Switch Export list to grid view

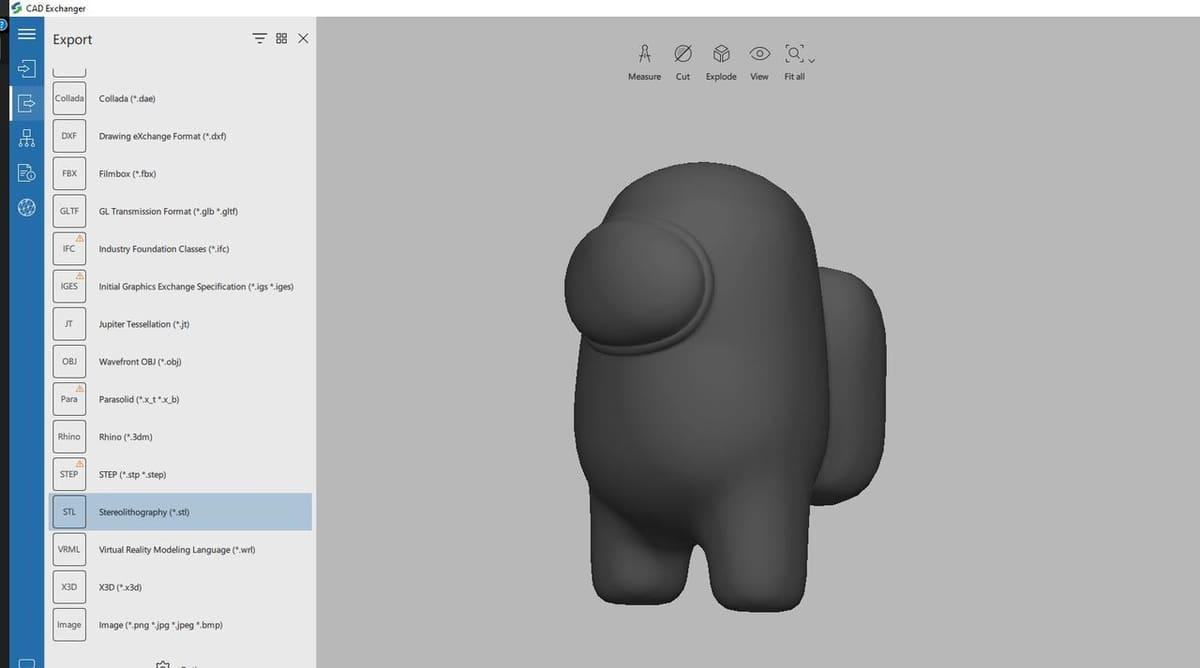tap(281, 38)
